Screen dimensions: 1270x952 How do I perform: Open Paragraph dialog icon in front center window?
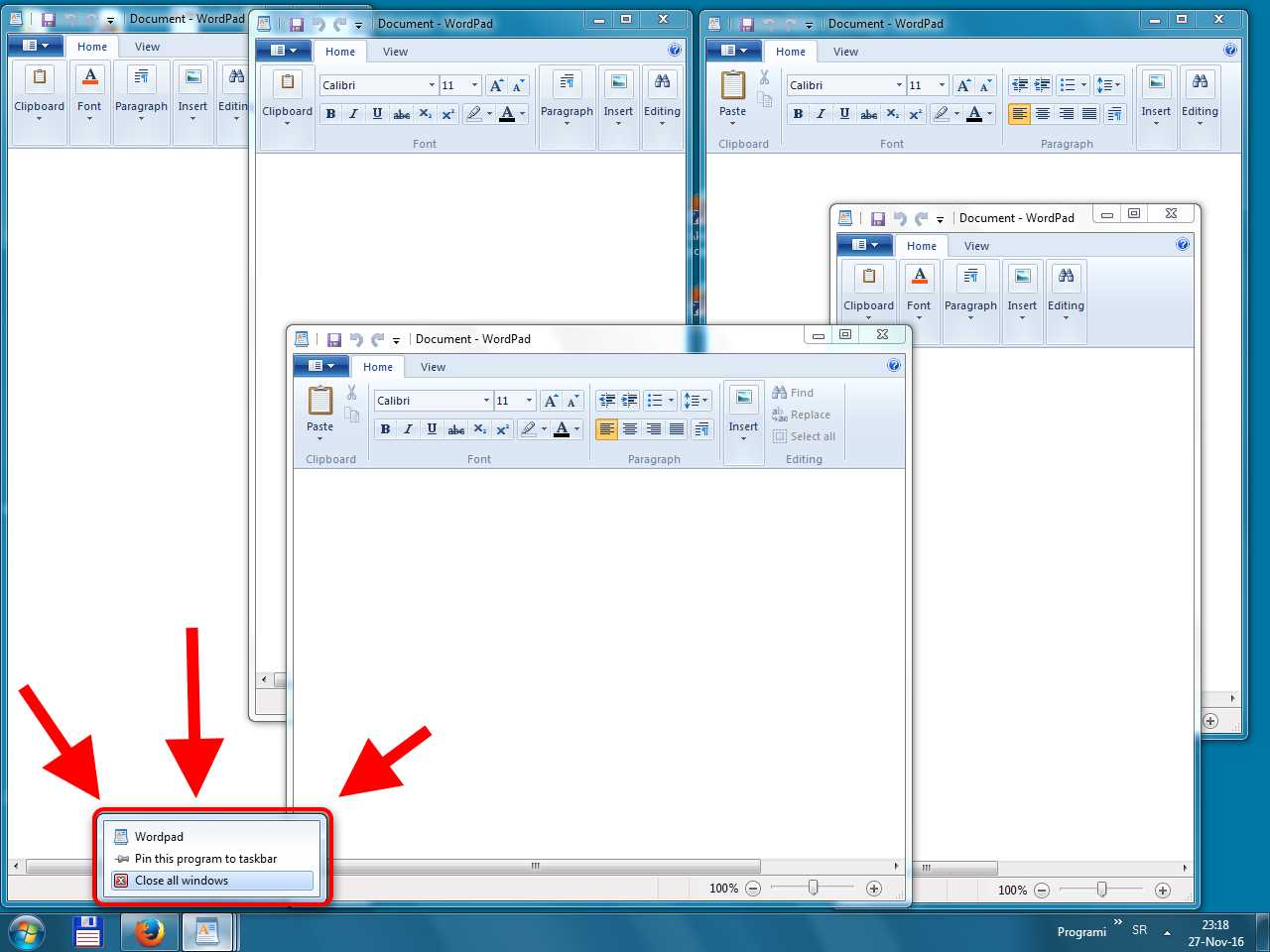(701, 429)
